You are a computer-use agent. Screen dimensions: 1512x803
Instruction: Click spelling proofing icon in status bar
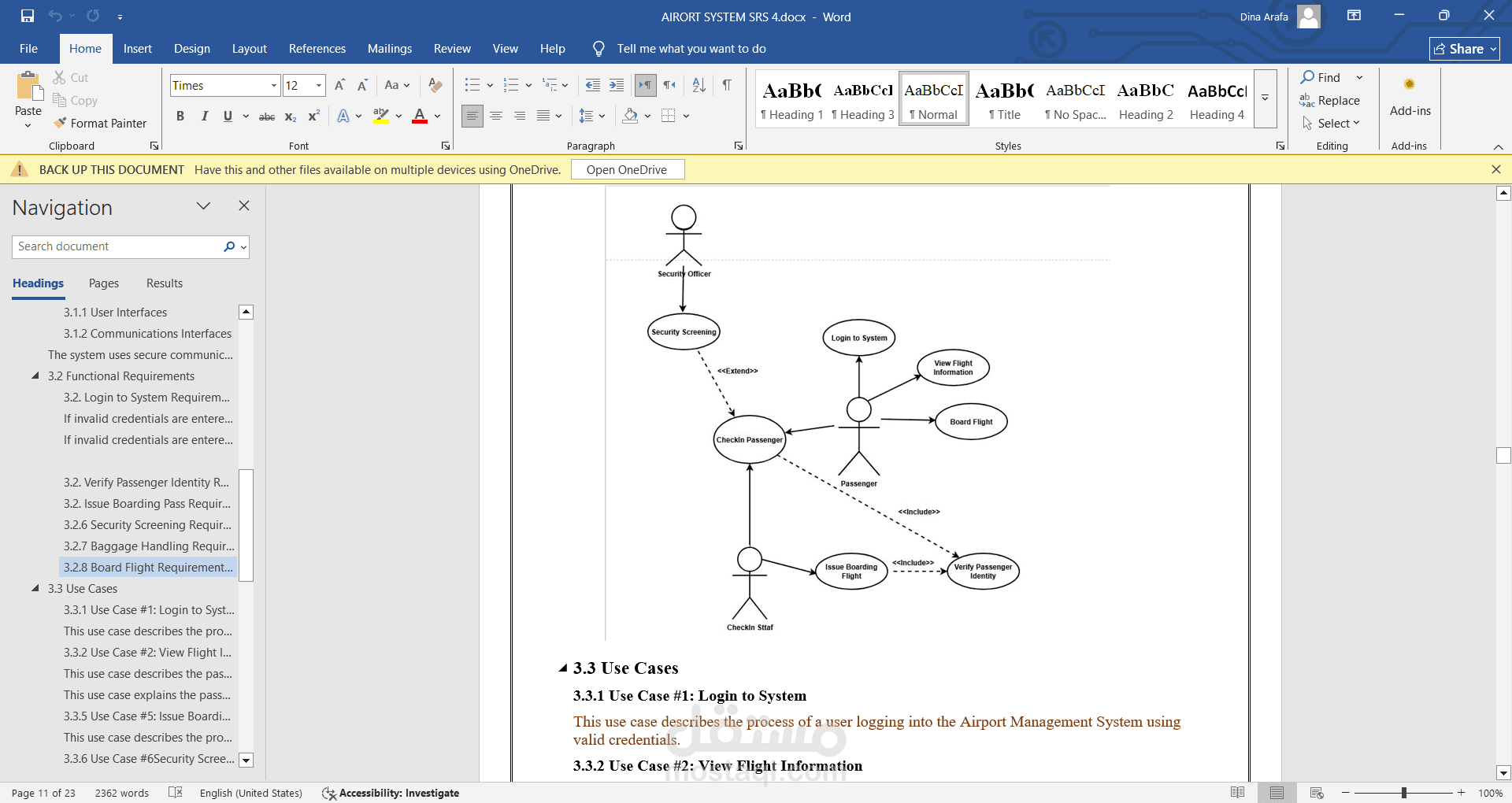click(x=176, y=793)
